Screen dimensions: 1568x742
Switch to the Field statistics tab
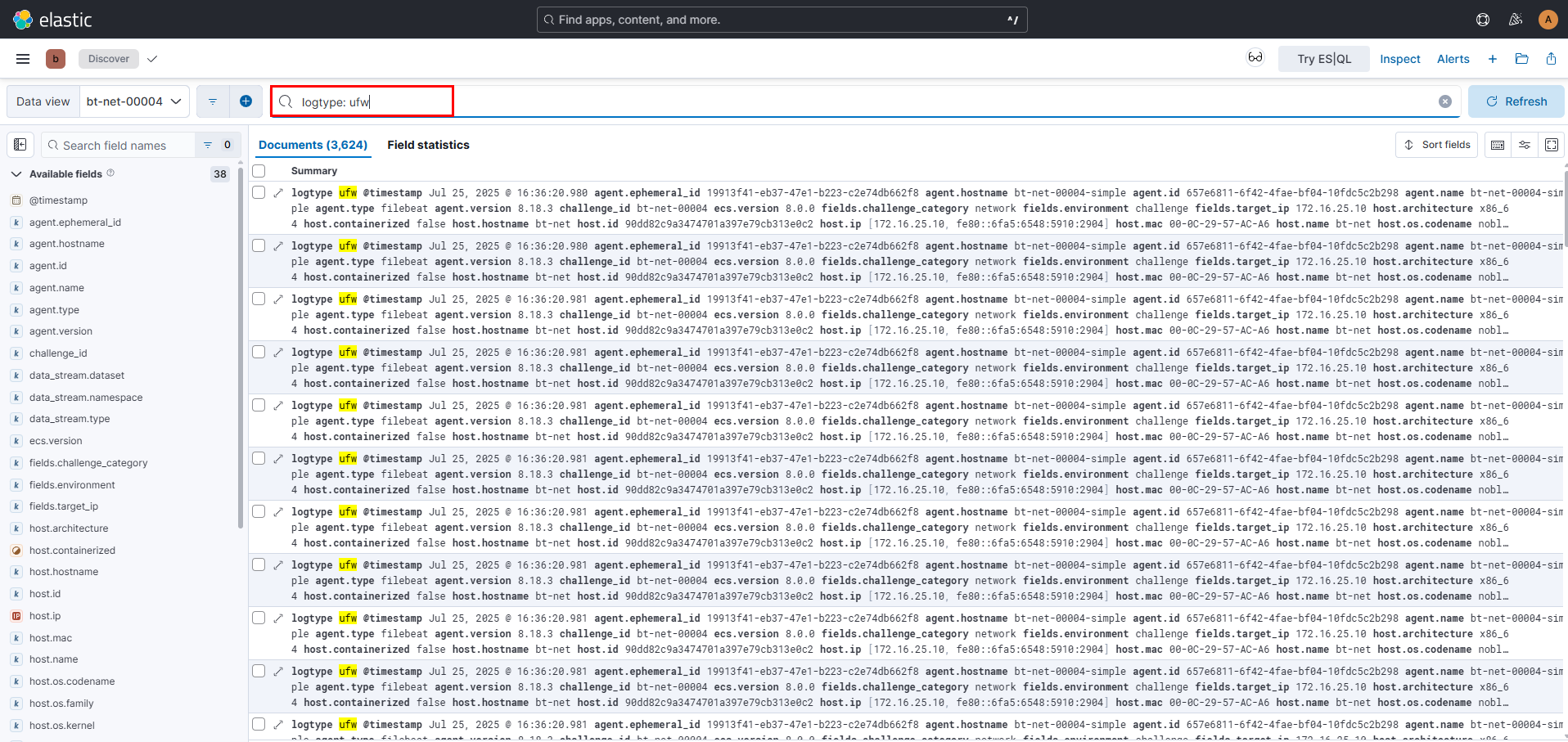(428, 145)
